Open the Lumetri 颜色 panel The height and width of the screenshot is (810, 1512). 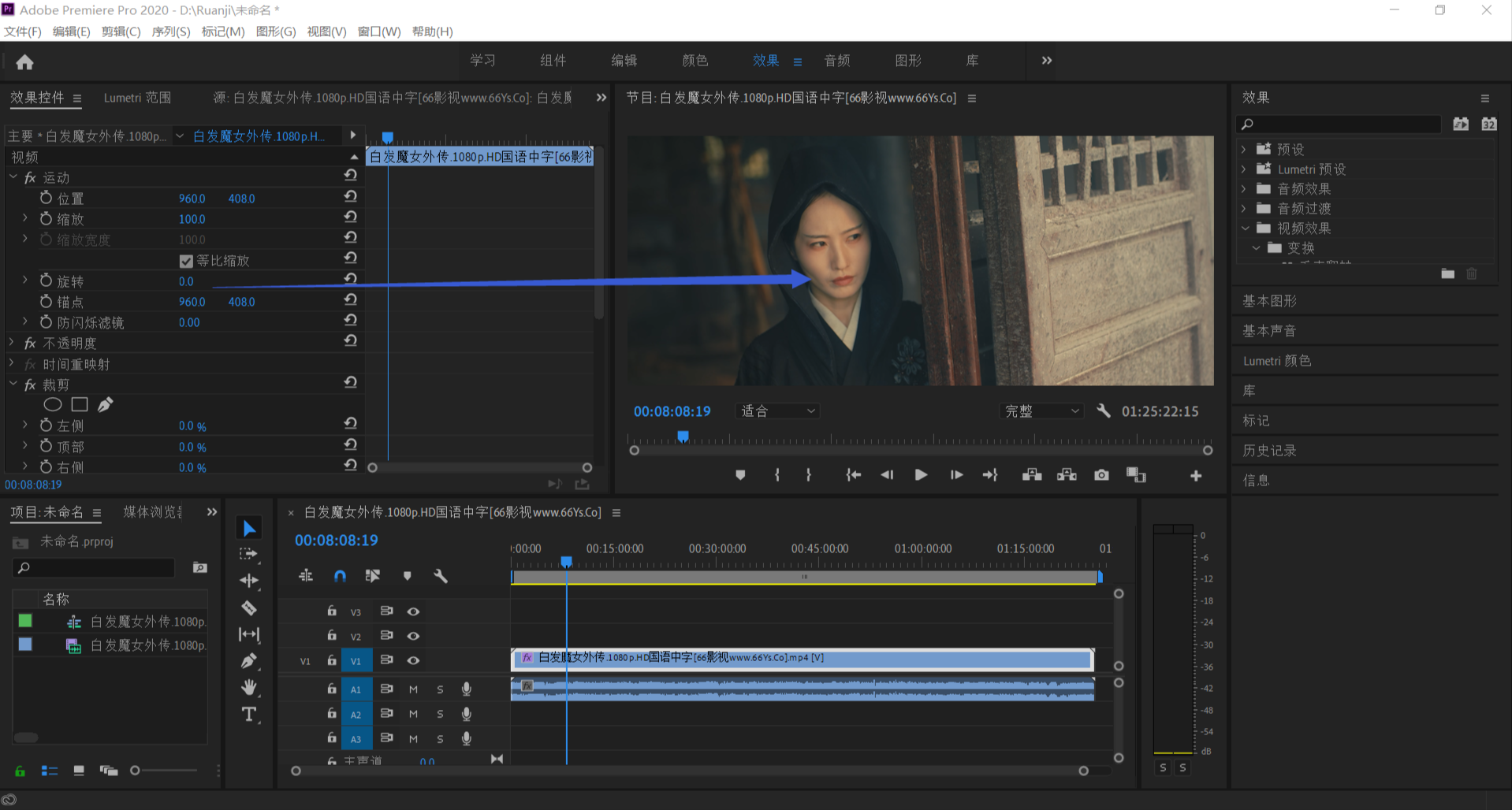click(1277, 361)
